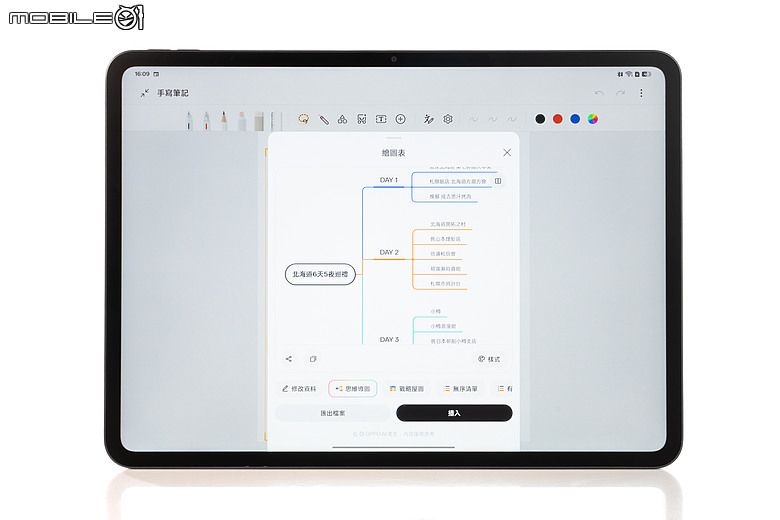The height and width of the screenshot is (520, 780).
Task: Open the add (plus) insert menu
Action: click(400, 119)
